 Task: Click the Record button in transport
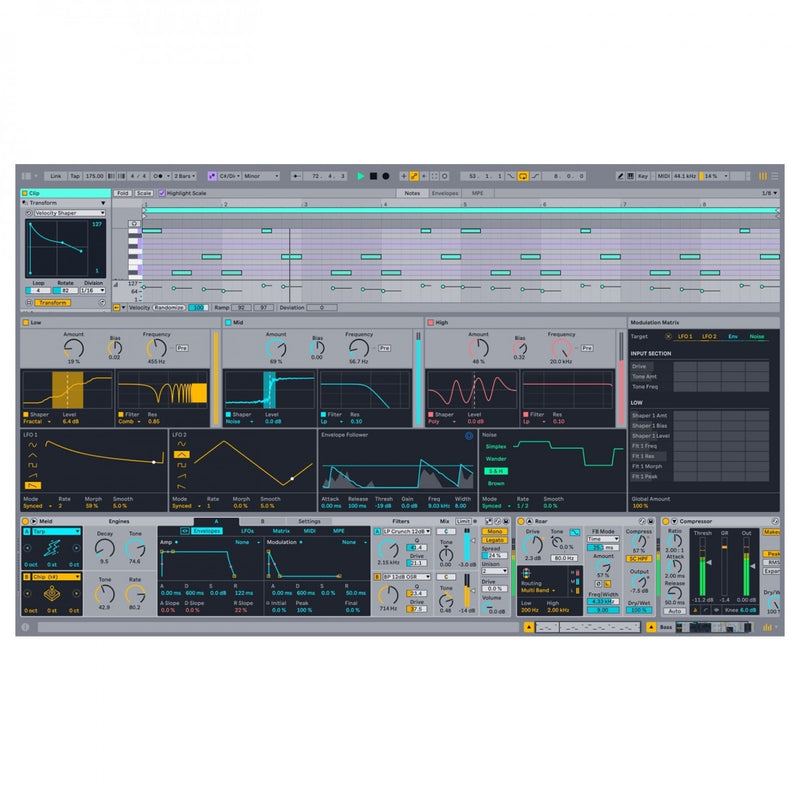[385, 176]
